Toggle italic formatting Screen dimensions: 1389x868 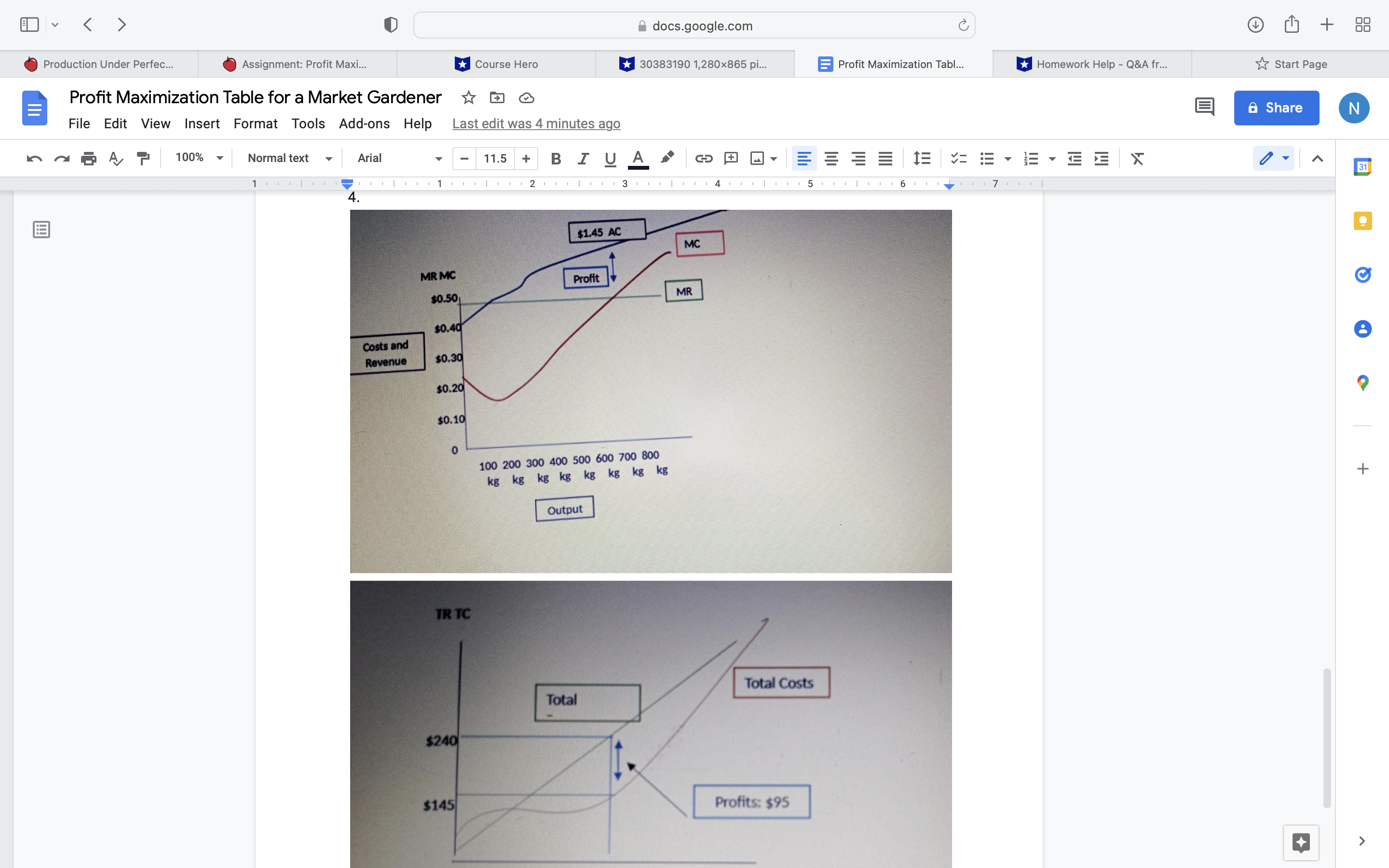(x=583, y=159)
